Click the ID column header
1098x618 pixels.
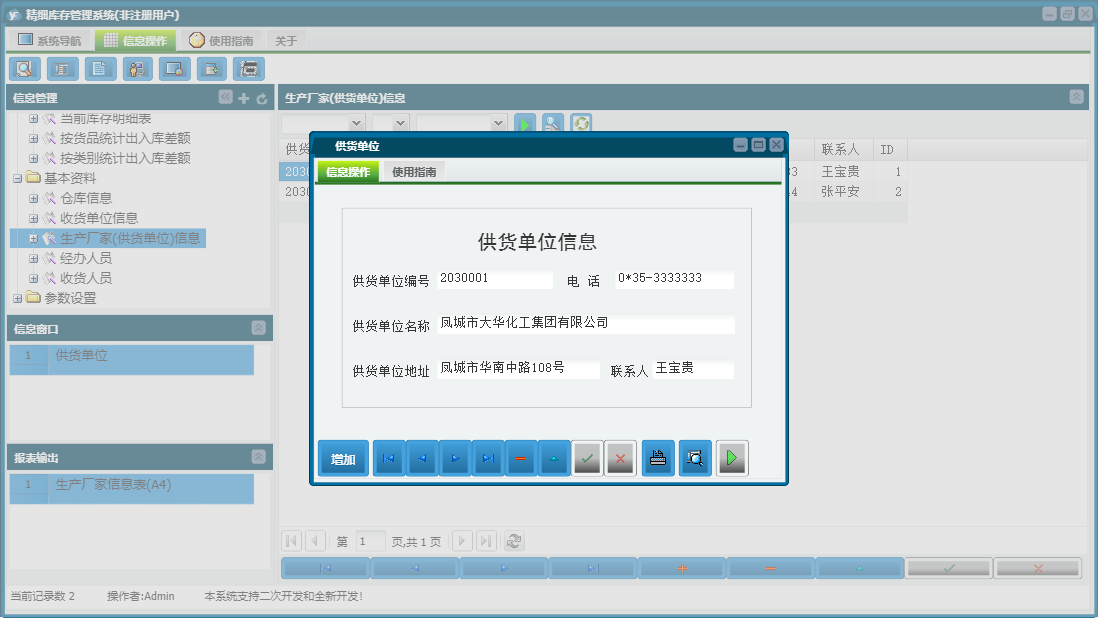[889, 150]
